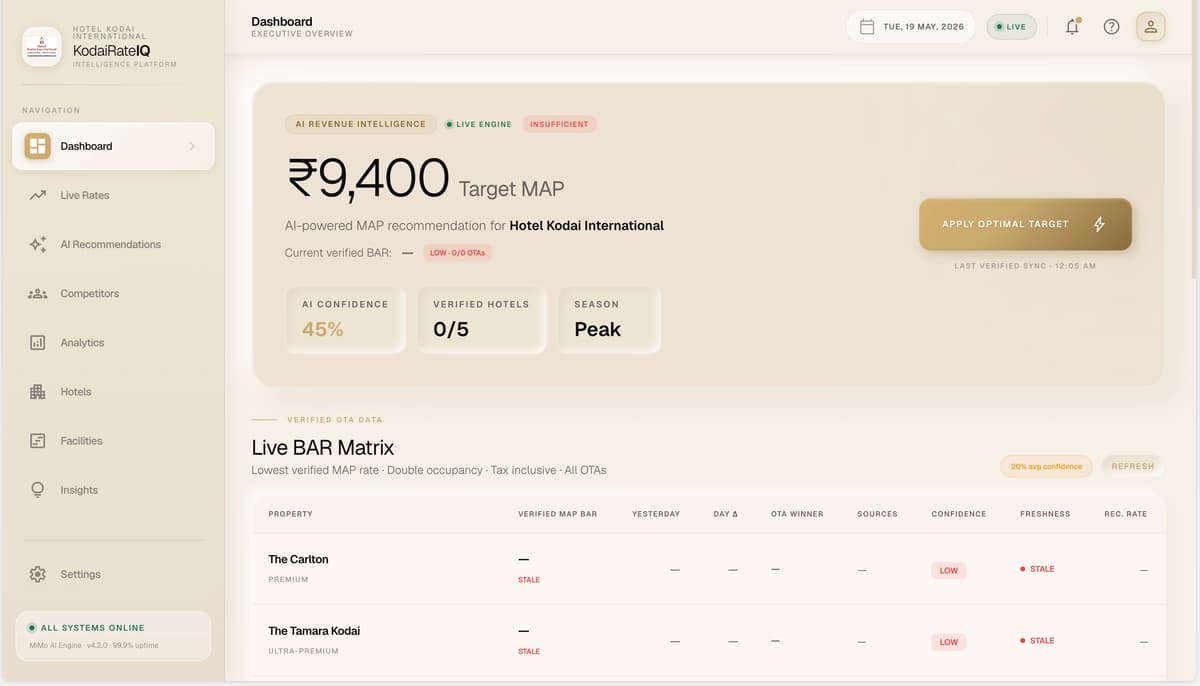Viewport: 1200px width, 686px height.
Task: Click the Insights lightbulb icon
Action: tap(38, 490)
